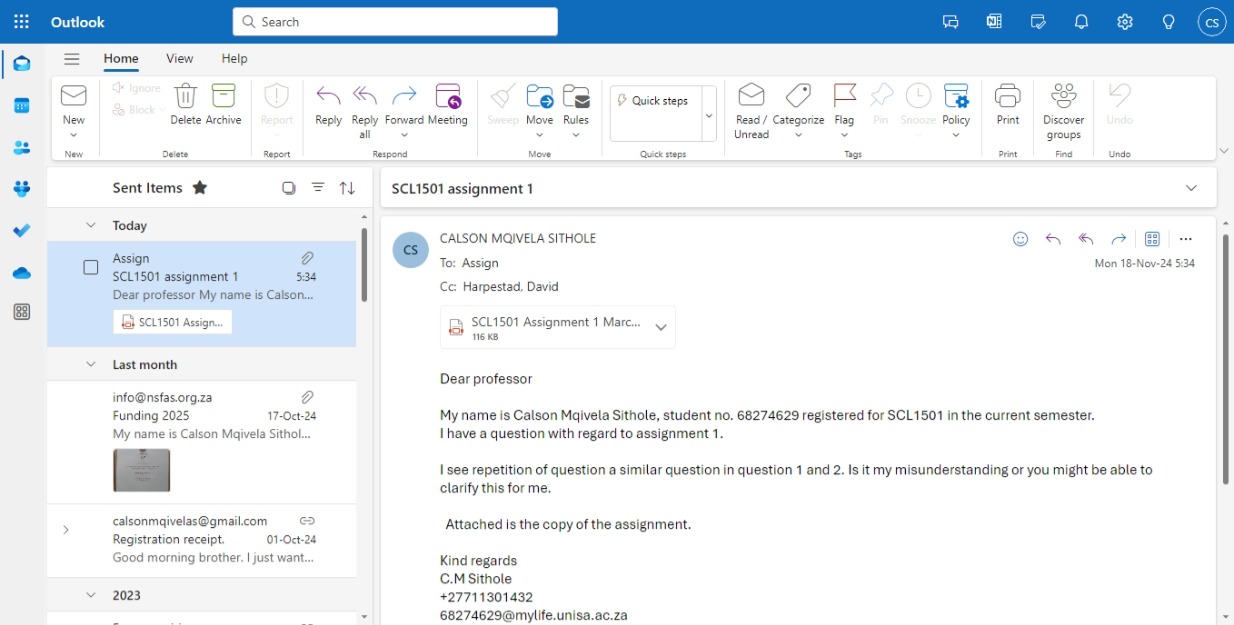Viewport: 1234px width, 625px height.
Task: Switch to the View tab
Action: tap(180, 58)
